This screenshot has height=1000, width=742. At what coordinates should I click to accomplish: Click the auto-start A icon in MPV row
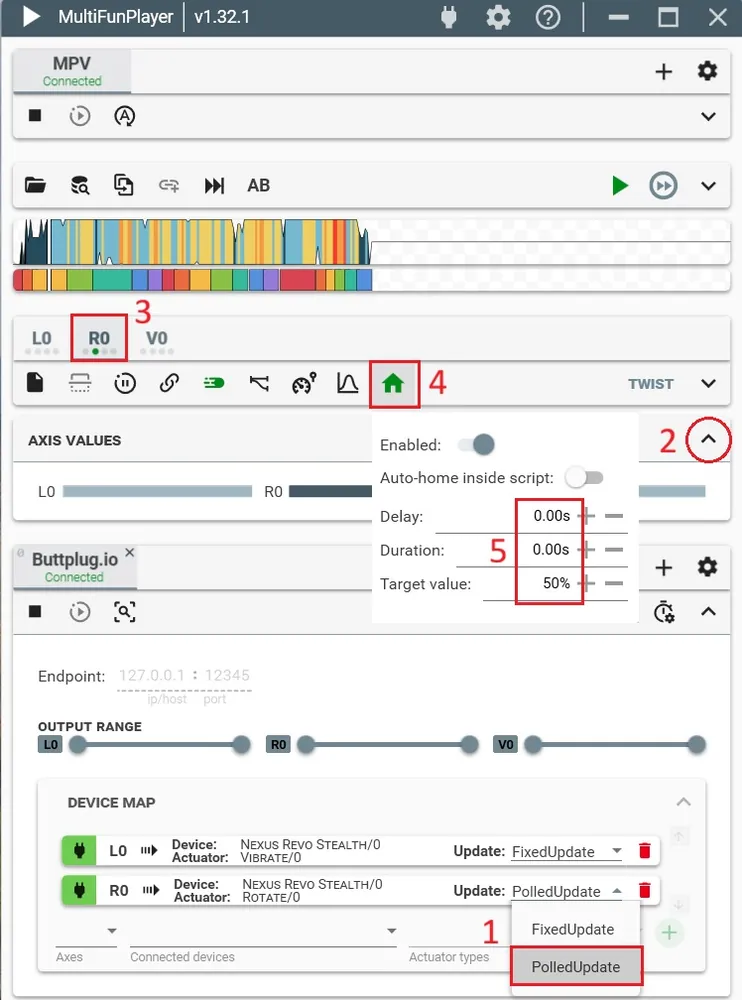point(124,116)
